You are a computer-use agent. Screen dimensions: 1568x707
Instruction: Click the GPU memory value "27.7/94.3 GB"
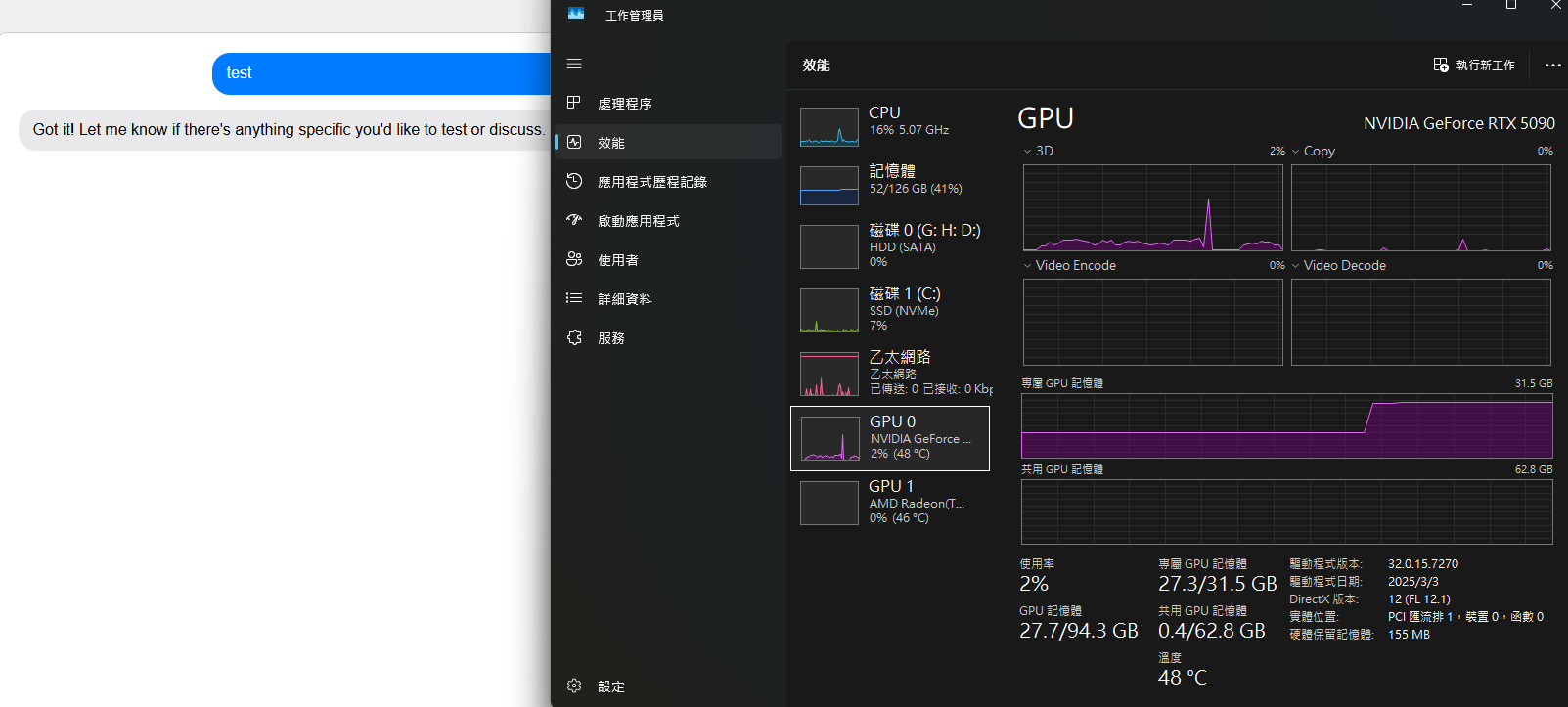tap(1079, 631)
